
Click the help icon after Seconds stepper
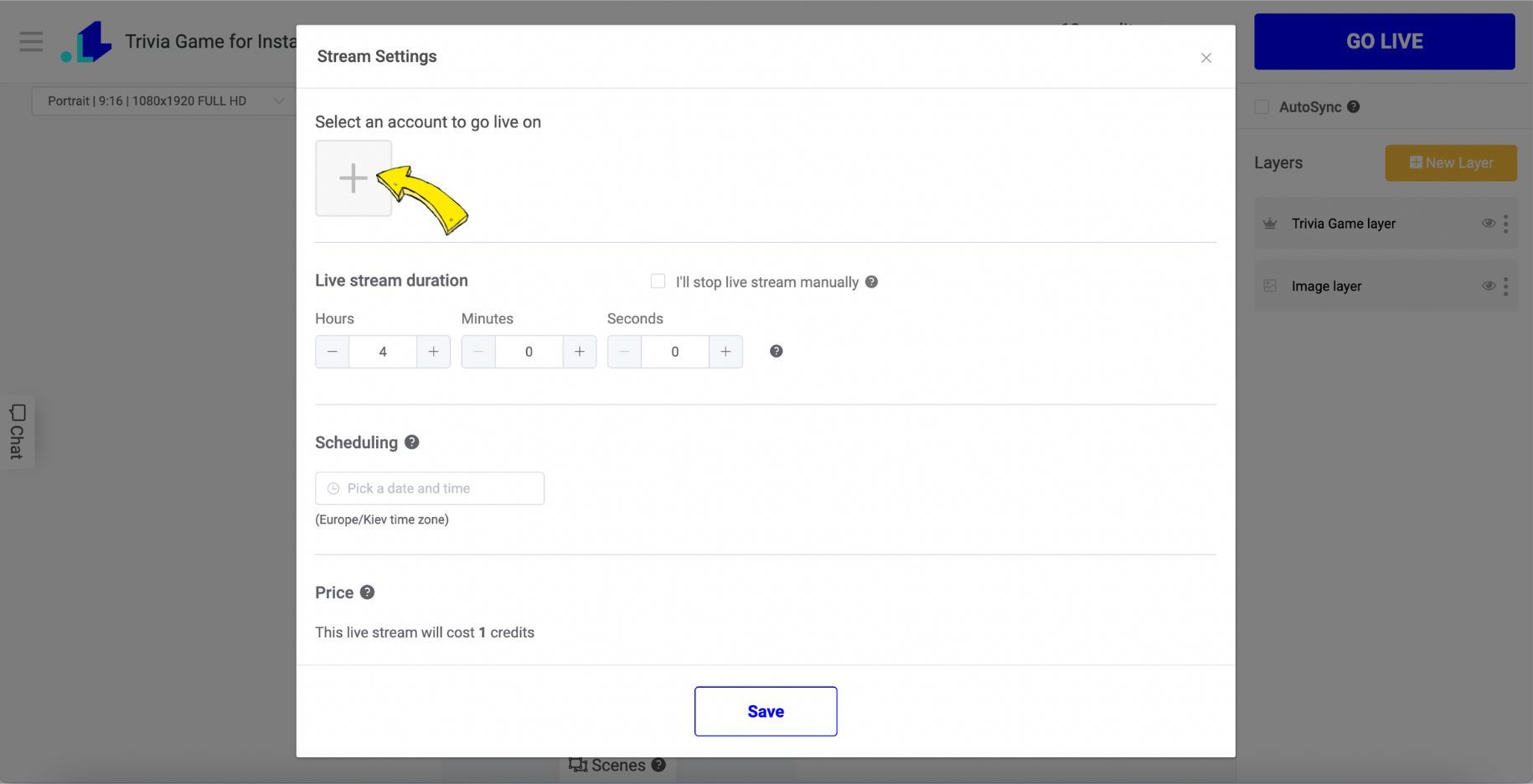point(777,351)
